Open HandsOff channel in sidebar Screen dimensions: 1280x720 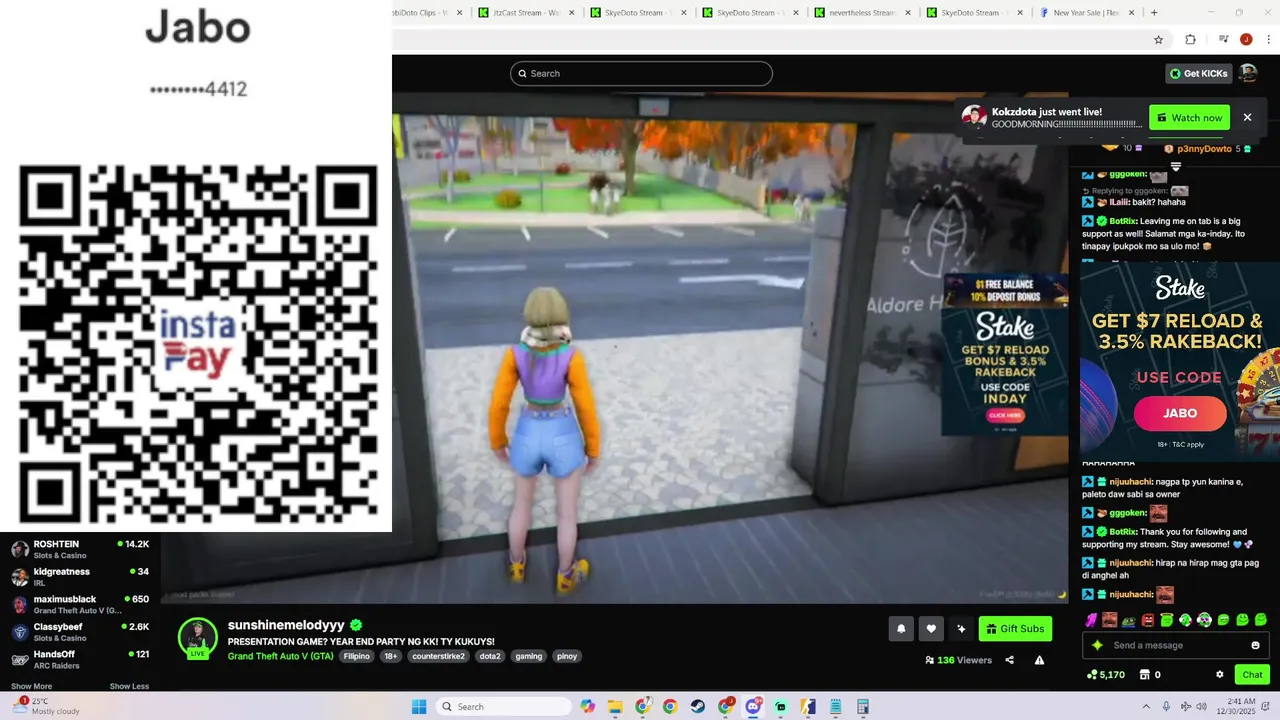80,659
